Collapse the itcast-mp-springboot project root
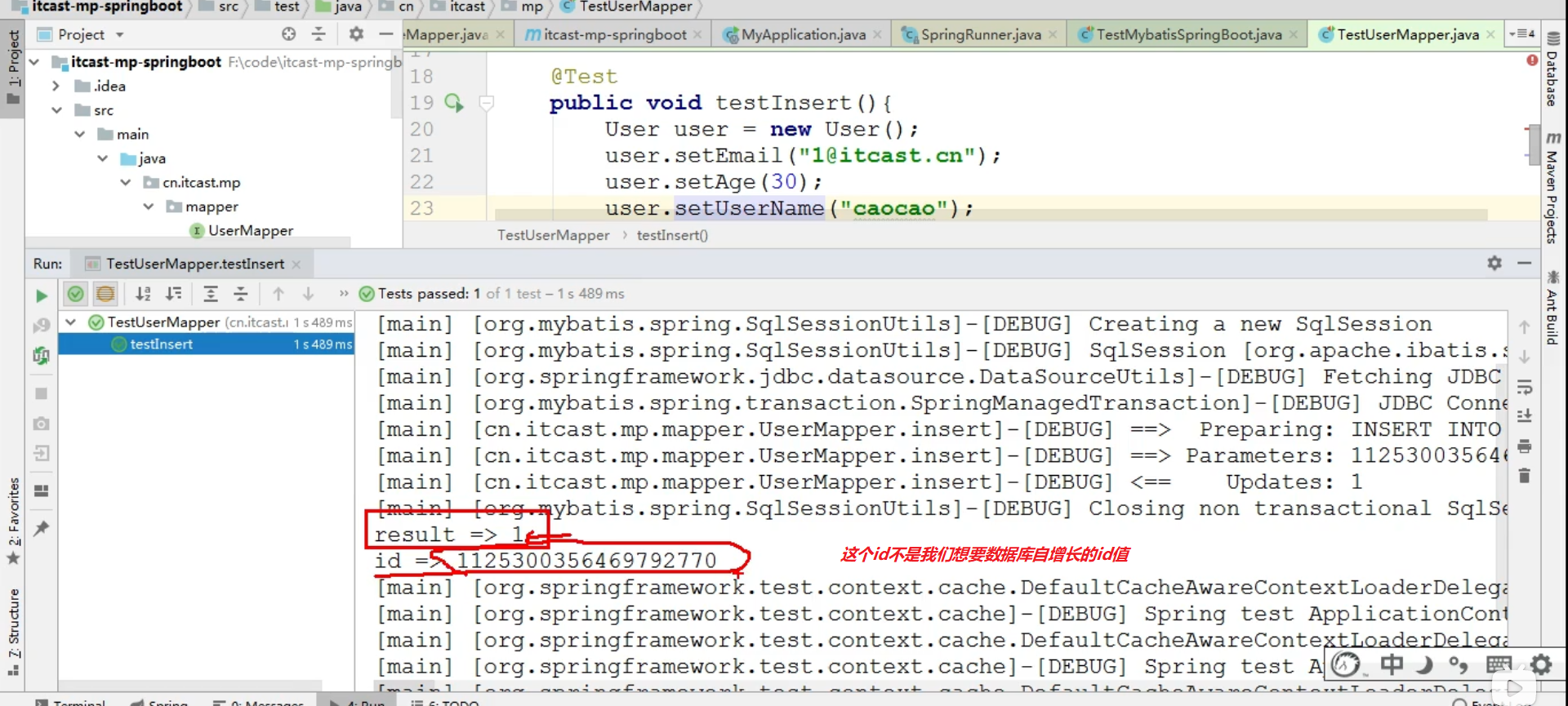This screenshot has height=706, width=1568. point(34,62)
